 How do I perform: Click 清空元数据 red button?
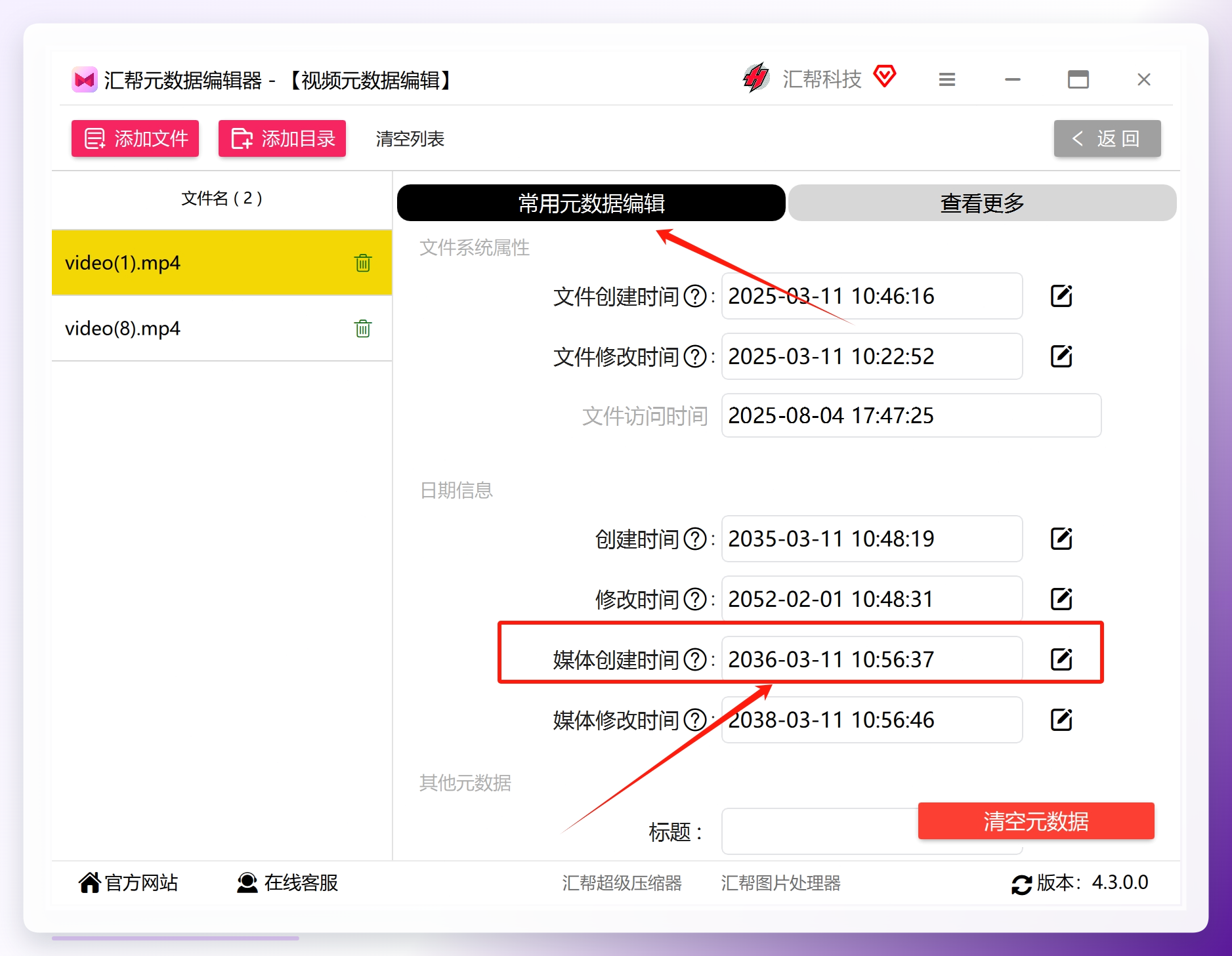[1036, 821]
